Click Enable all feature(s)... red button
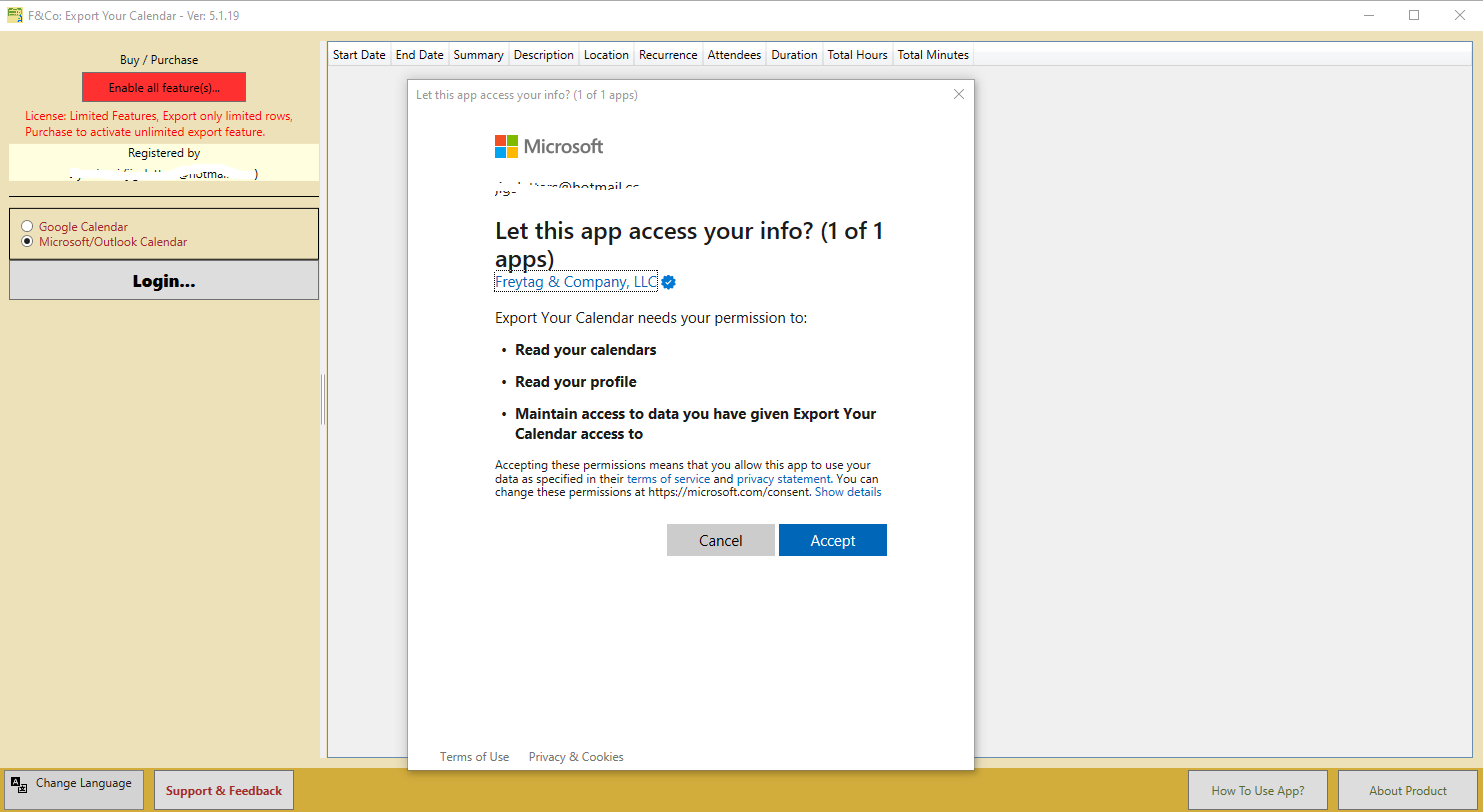This screenshot has width=1483, height=812. point(164,88)
